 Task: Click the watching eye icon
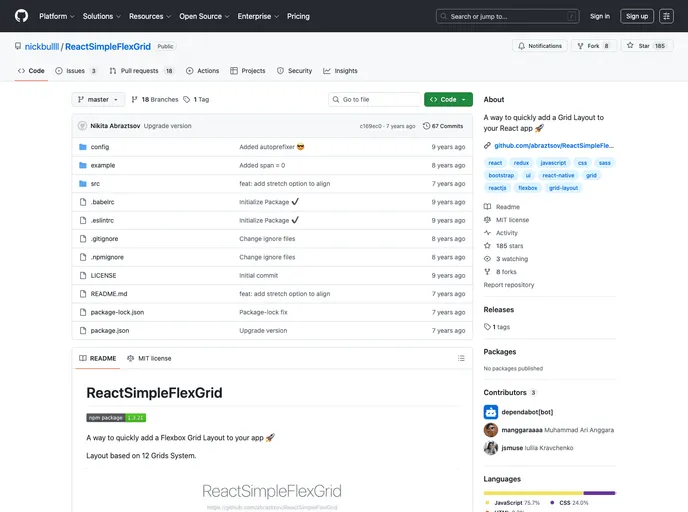pos(487,259)
